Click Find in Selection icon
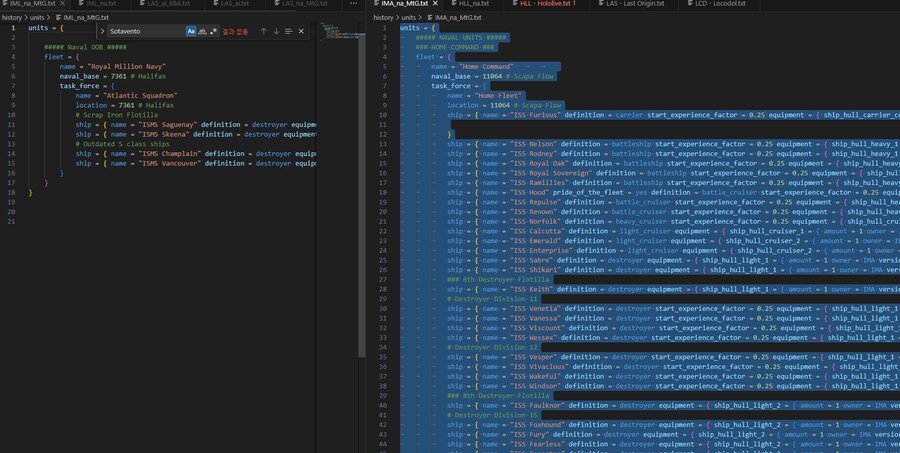The width and height of the screenshot is (900, 453). (288, 31)
